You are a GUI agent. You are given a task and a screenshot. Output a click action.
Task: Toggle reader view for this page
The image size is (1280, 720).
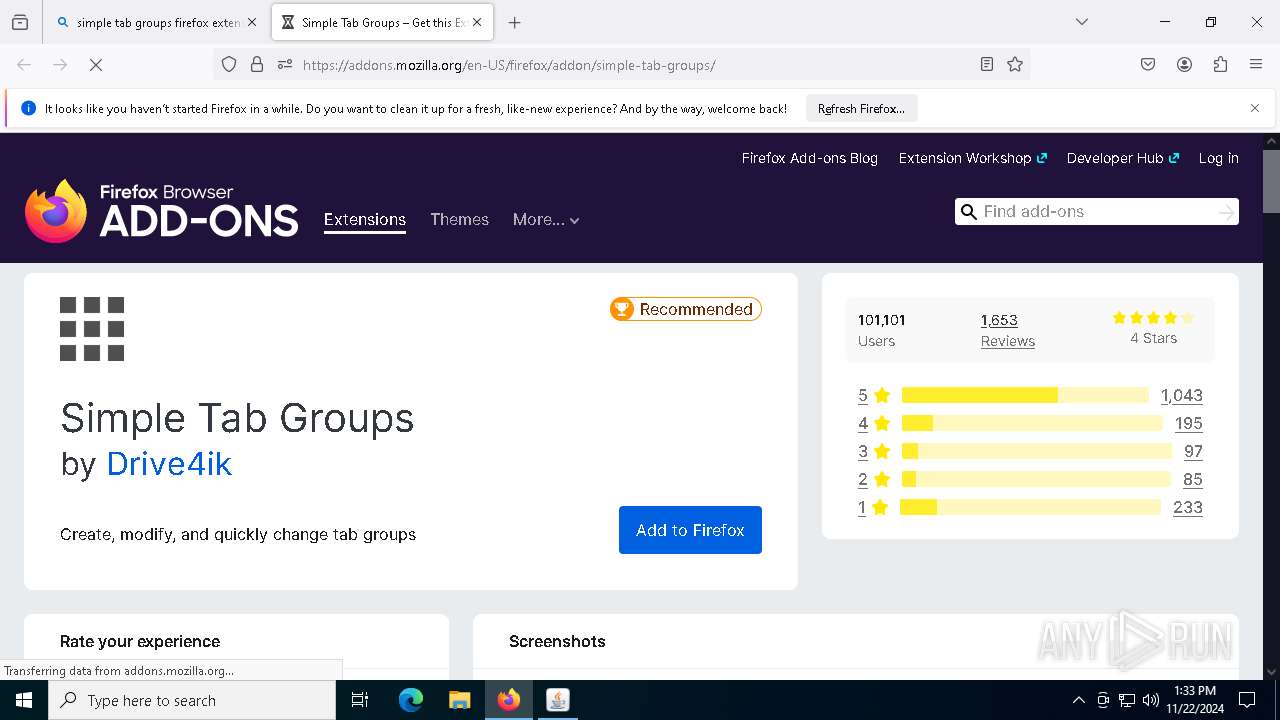tap(987, 65)
